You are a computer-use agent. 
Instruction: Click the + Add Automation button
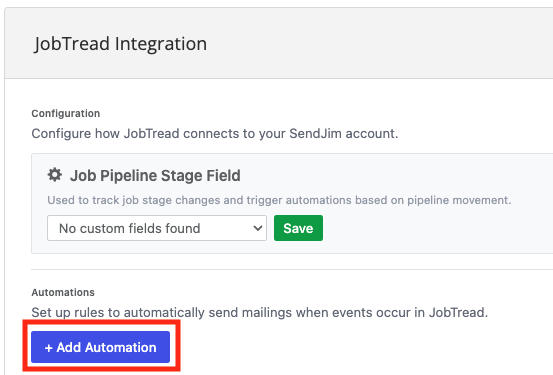click(101, 347)
